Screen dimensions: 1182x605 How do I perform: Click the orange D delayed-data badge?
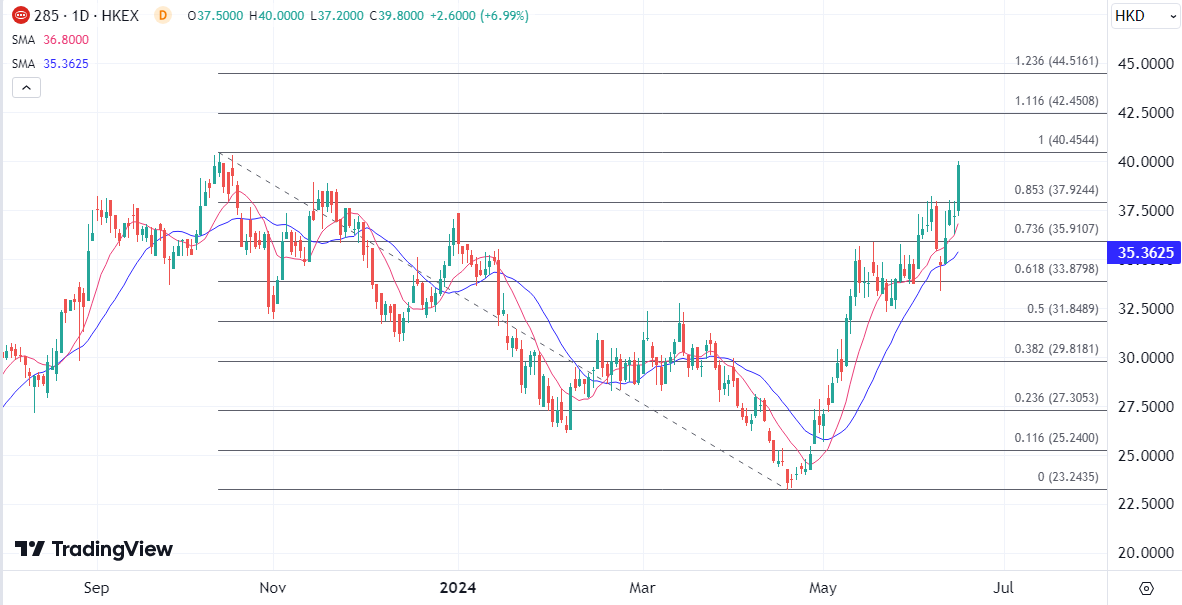click(164, 16)
